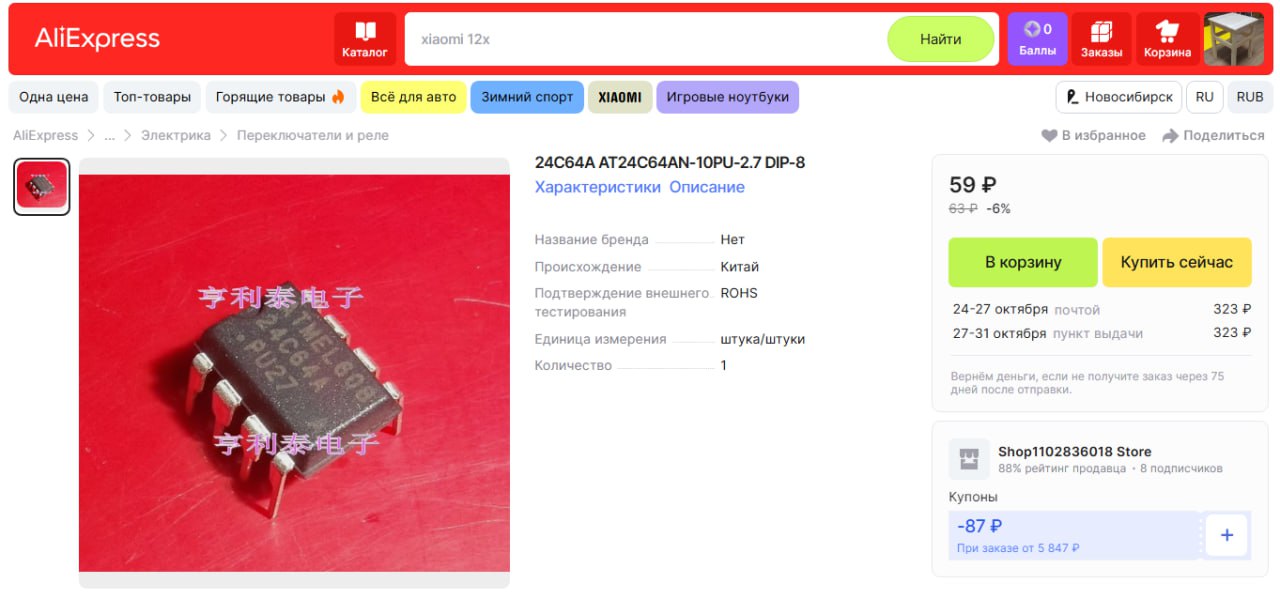Expand the collapsed breadcrumb ellipsis
Viewport: 1280px width, 599px height.
pyautogui.click(x=109, y=135)
